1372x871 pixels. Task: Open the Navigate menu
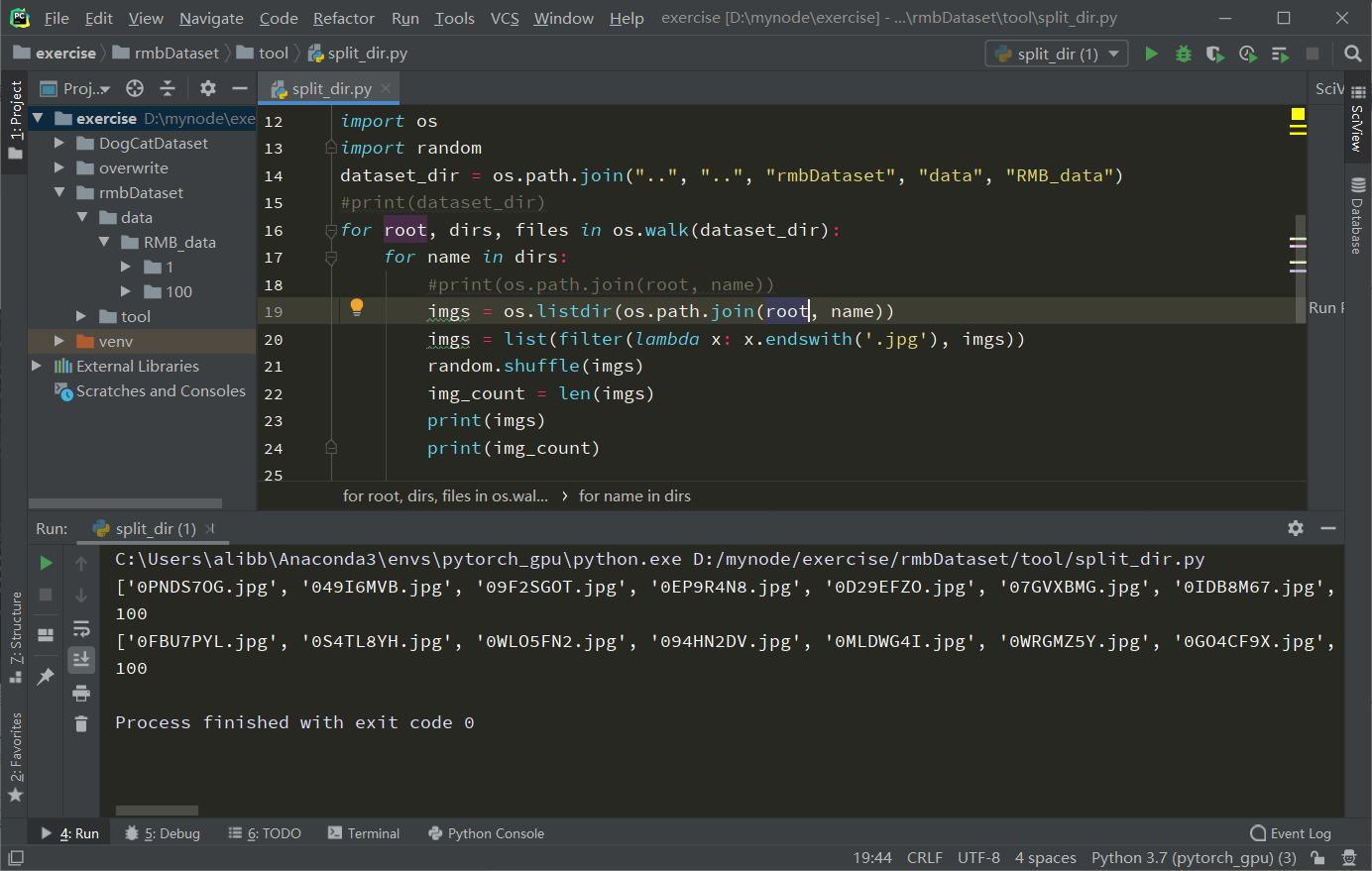(211, 18)
